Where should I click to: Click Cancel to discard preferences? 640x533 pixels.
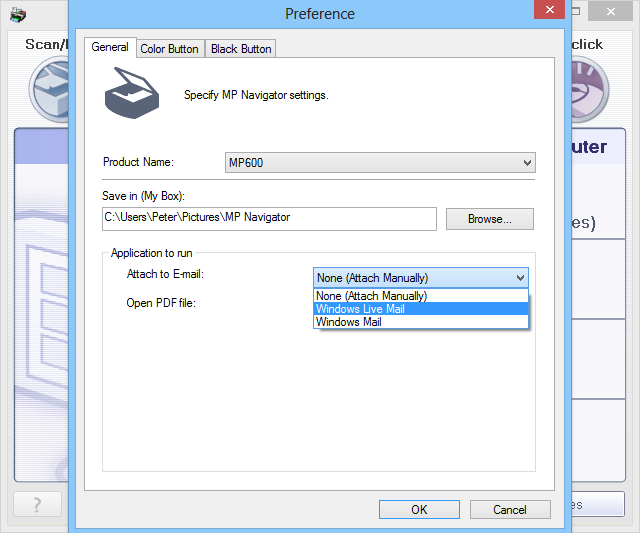(x=510, y=510)
